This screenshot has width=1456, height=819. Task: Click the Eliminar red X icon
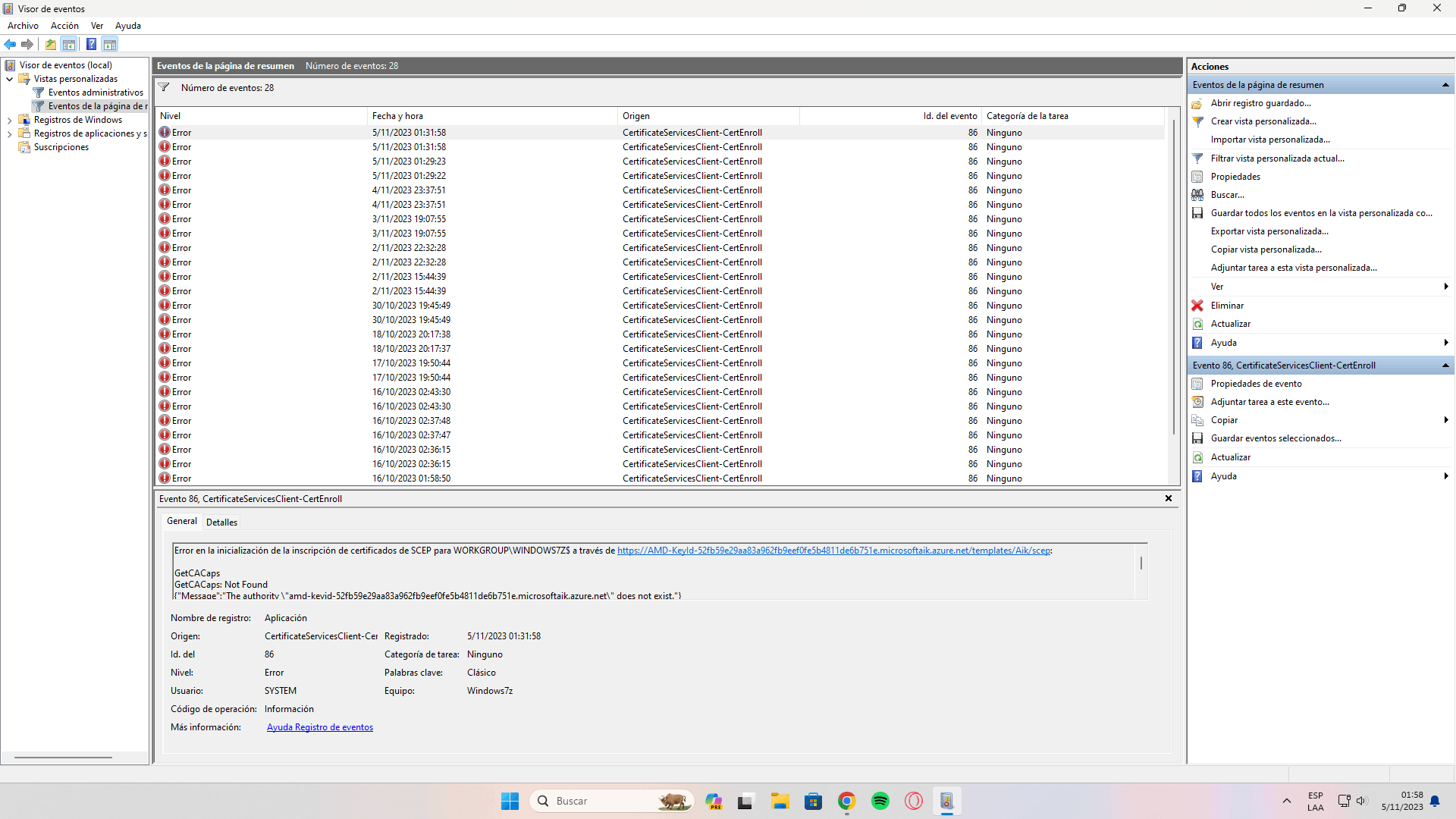[x=1197, y=306]
